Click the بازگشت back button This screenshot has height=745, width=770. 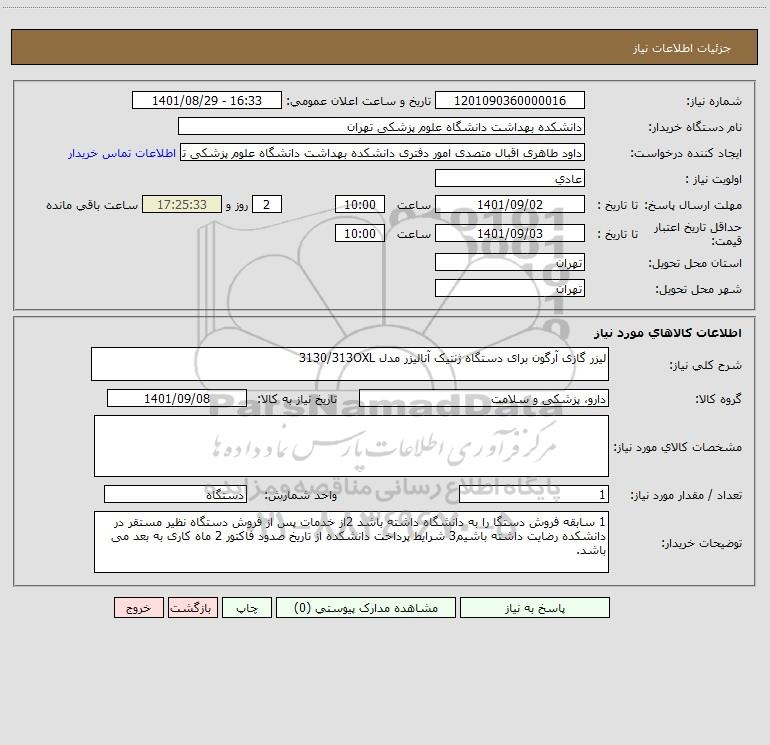[192, 608]
